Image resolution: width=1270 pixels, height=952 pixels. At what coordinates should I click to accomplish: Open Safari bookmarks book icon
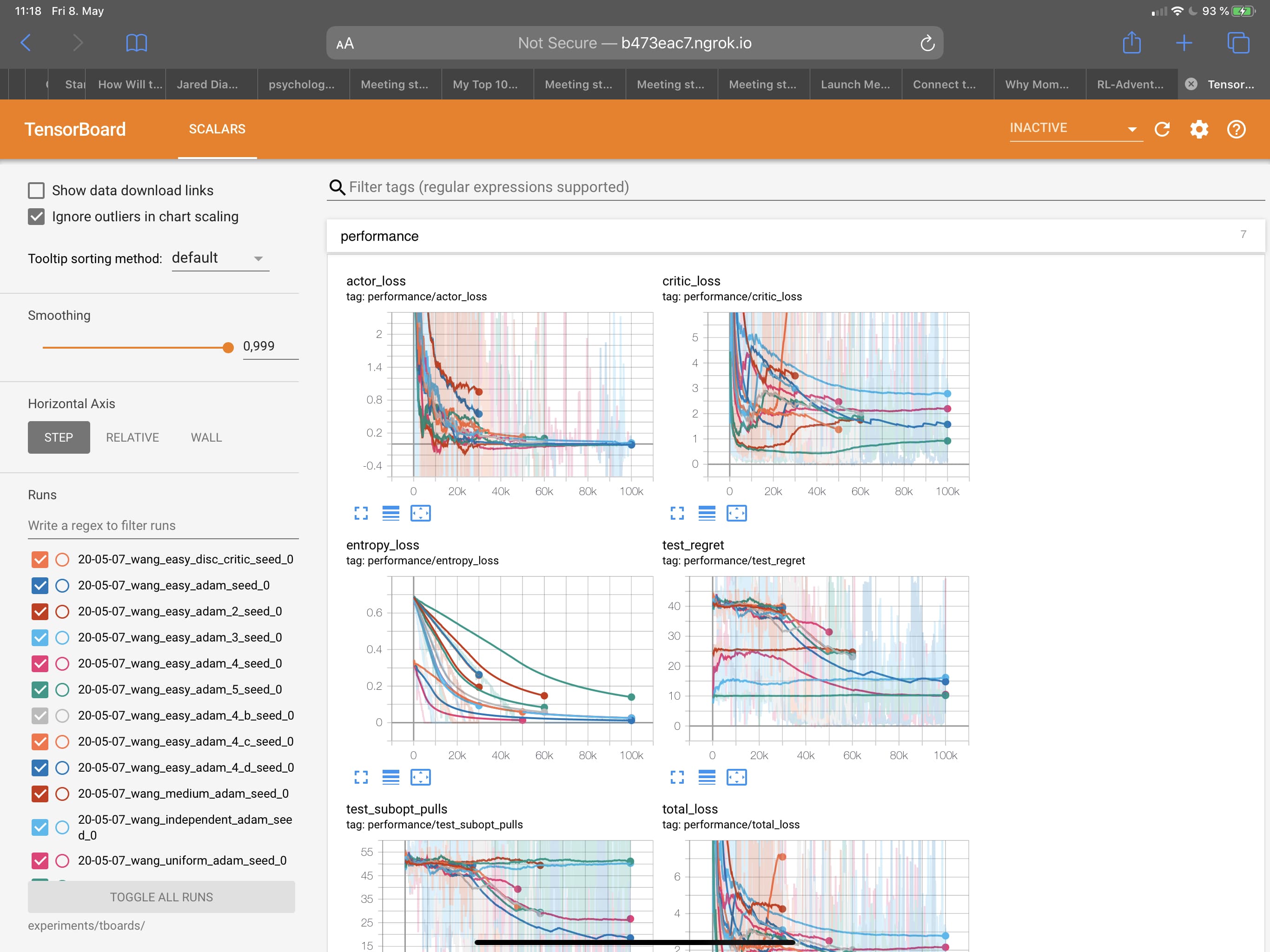point(136,42)
